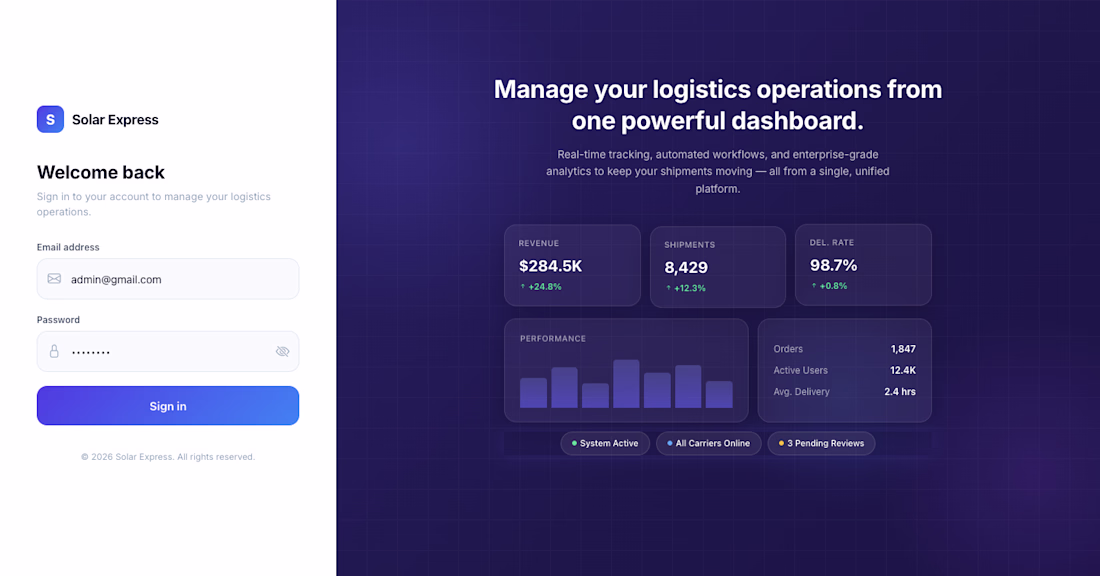Click the tallest bar in Performance chart

[x=626, y=384]
